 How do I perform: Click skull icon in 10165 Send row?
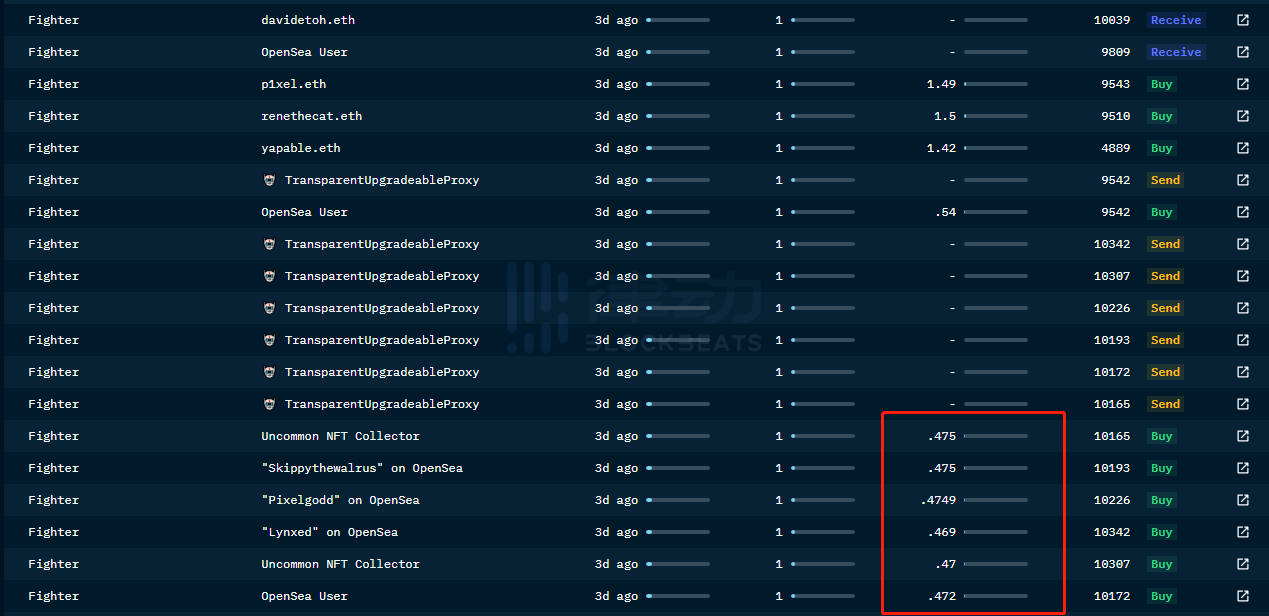click(269, 404)
